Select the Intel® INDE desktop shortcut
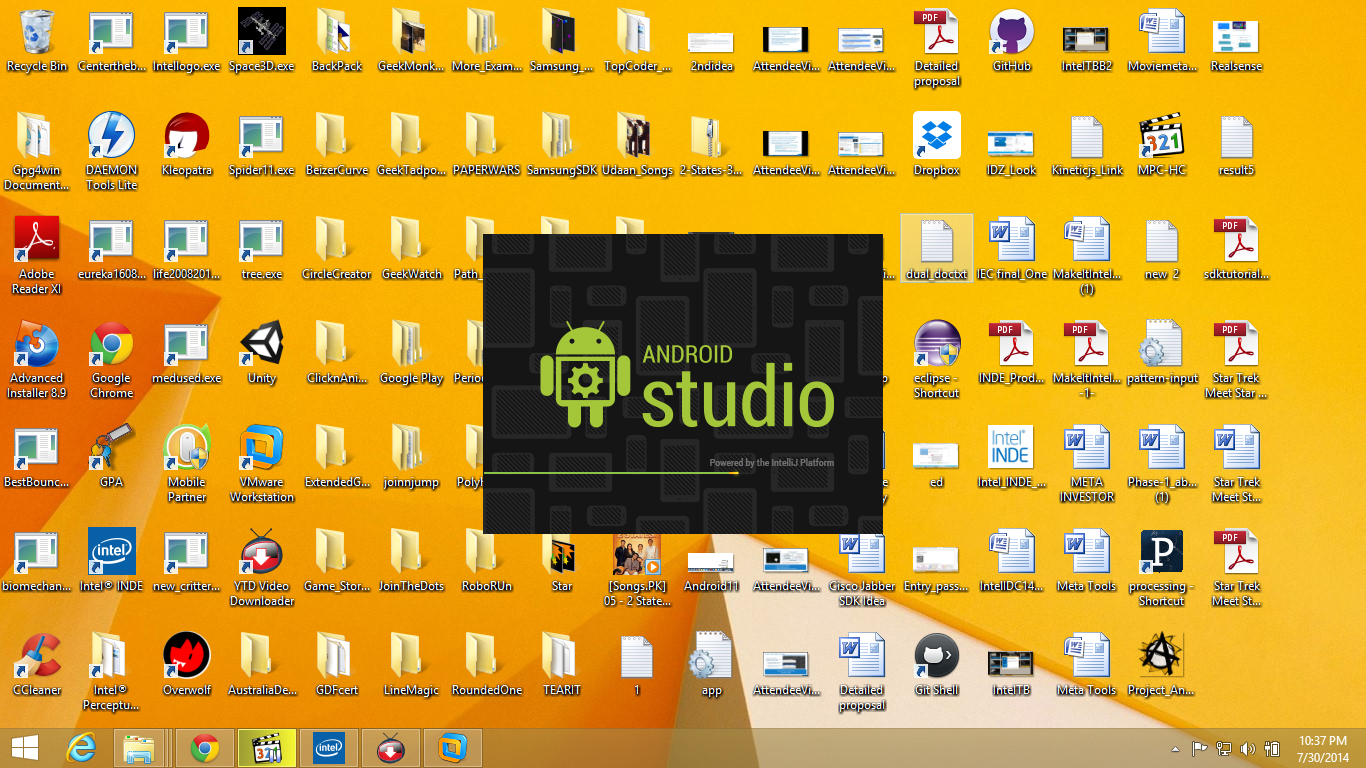1366x768 pixels. (x=112, y=561)
